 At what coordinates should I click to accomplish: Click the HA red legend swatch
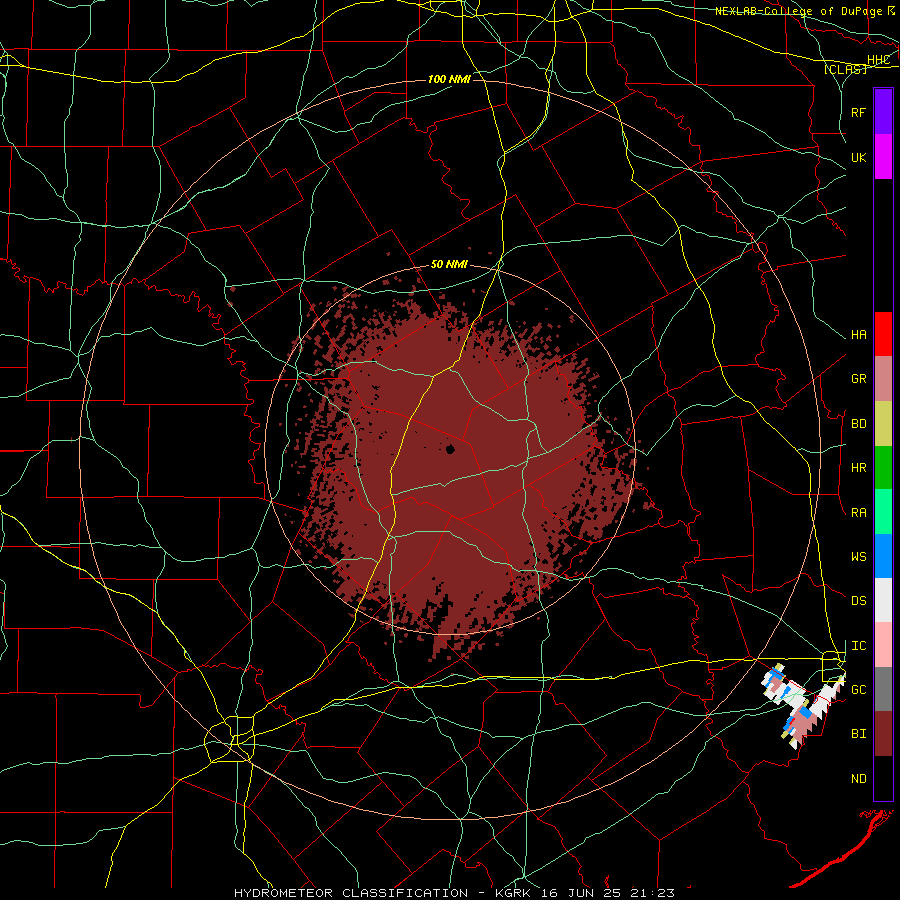point(883,334)
